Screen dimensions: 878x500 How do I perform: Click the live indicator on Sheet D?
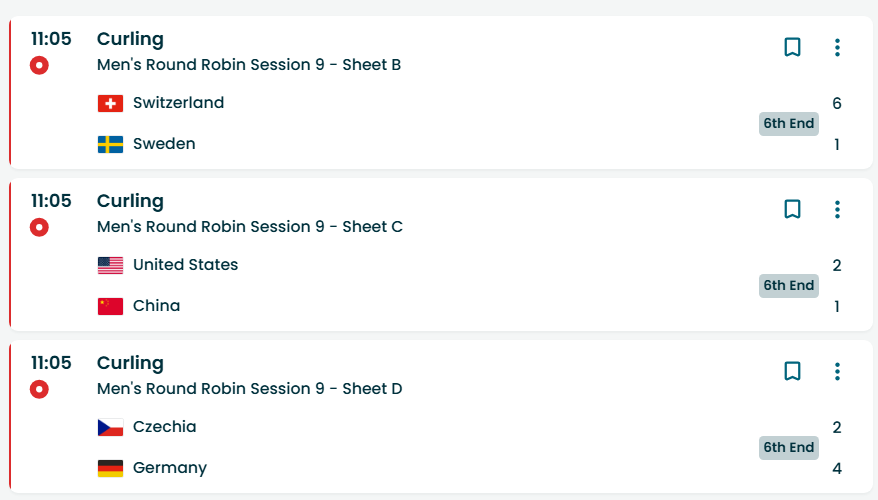point(39,390)
